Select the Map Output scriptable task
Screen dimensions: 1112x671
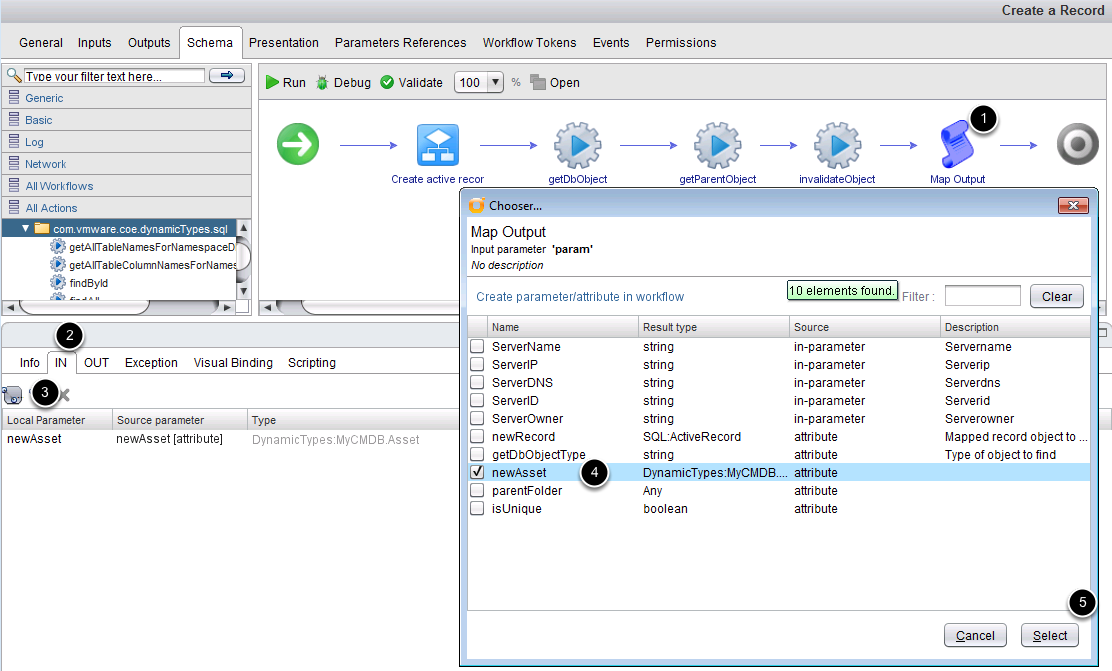[x=957, y=145]
